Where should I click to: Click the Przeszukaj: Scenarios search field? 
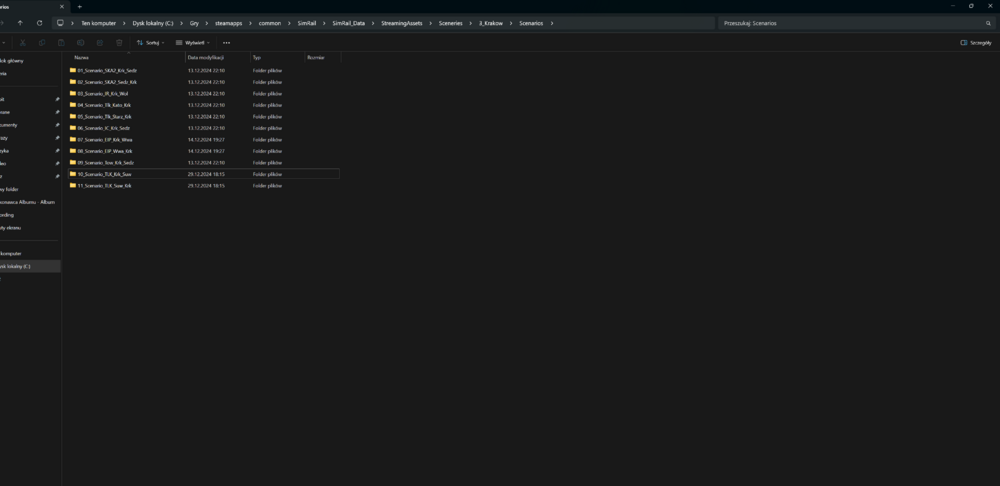(850, 23)
